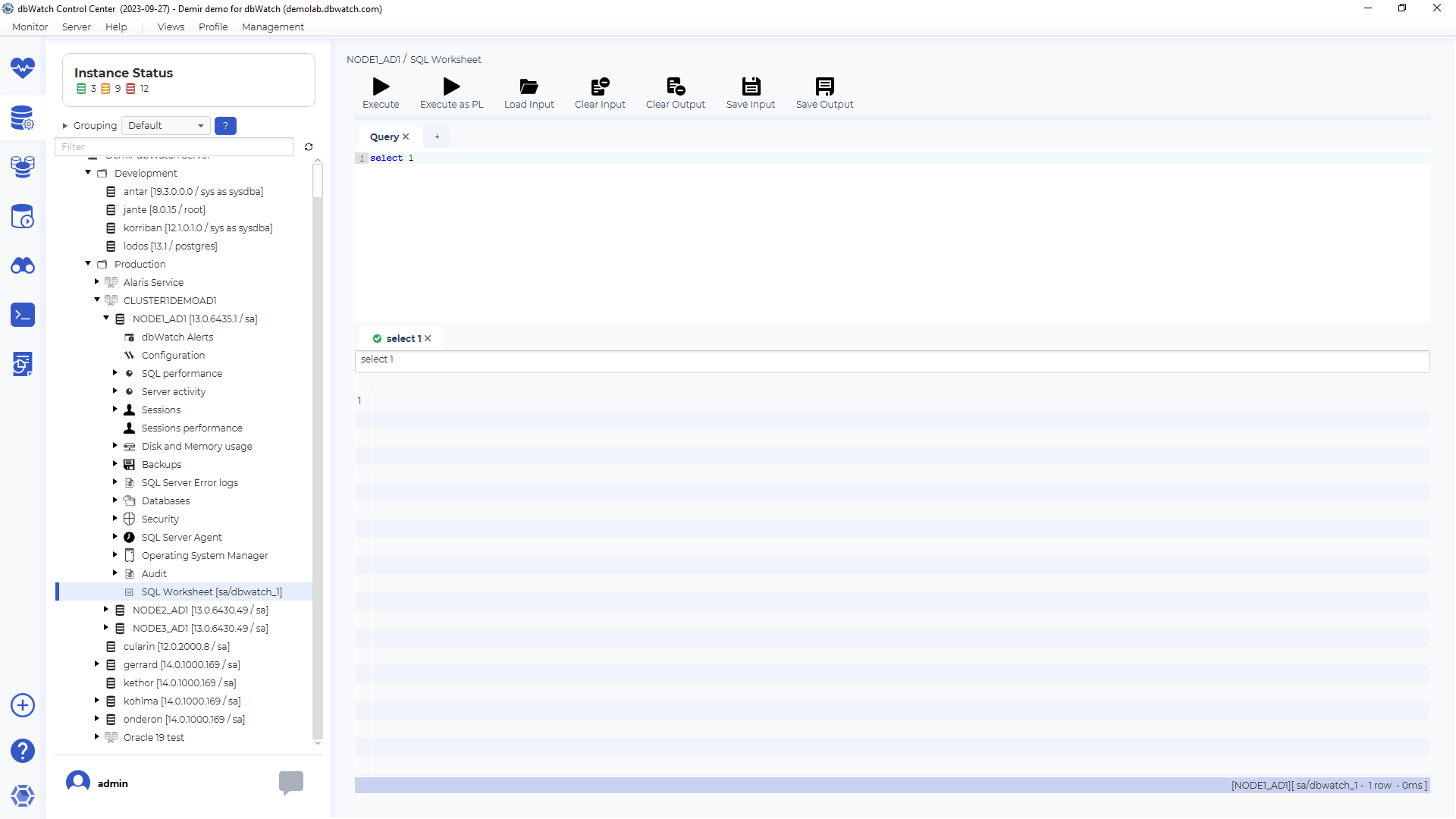This screenshot has height=819, width=1456.
Task: Click the add plus circle icon
Action: [x=23, y=705]
